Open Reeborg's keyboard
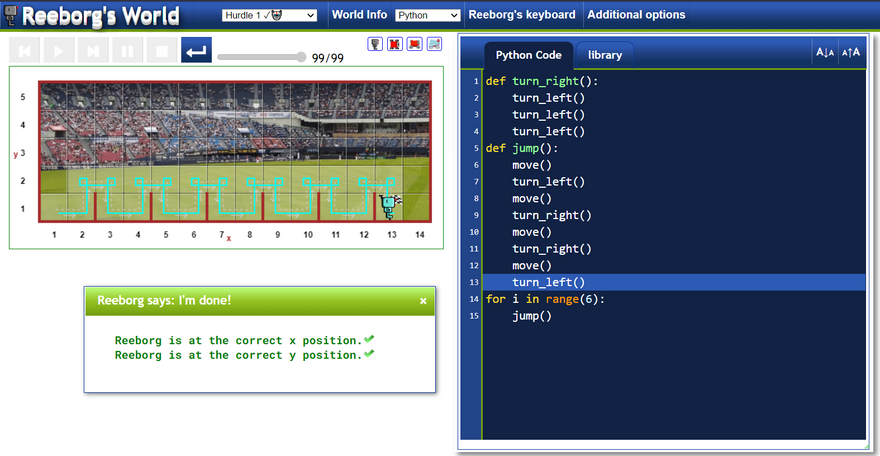 522,15
